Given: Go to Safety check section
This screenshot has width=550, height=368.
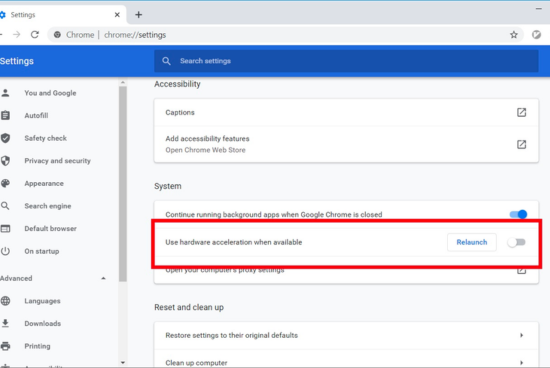Looking at the screenshot, I should pos(46,138).
